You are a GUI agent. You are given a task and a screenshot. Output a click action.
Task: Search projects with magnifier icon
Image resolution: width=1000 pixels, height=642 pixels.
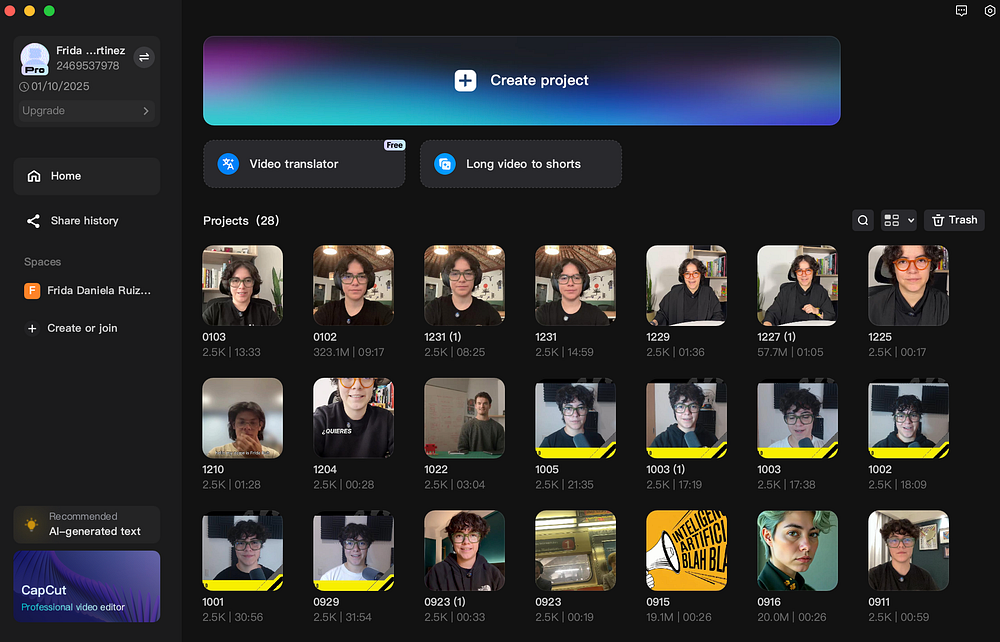[862, 220]
